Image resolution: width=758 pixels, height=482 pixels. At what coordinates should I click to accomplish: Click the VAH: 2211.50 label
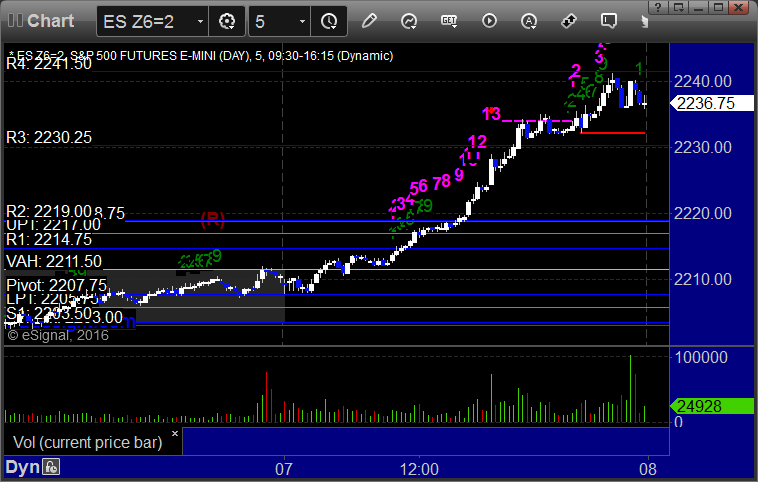(x=54, y=262)
